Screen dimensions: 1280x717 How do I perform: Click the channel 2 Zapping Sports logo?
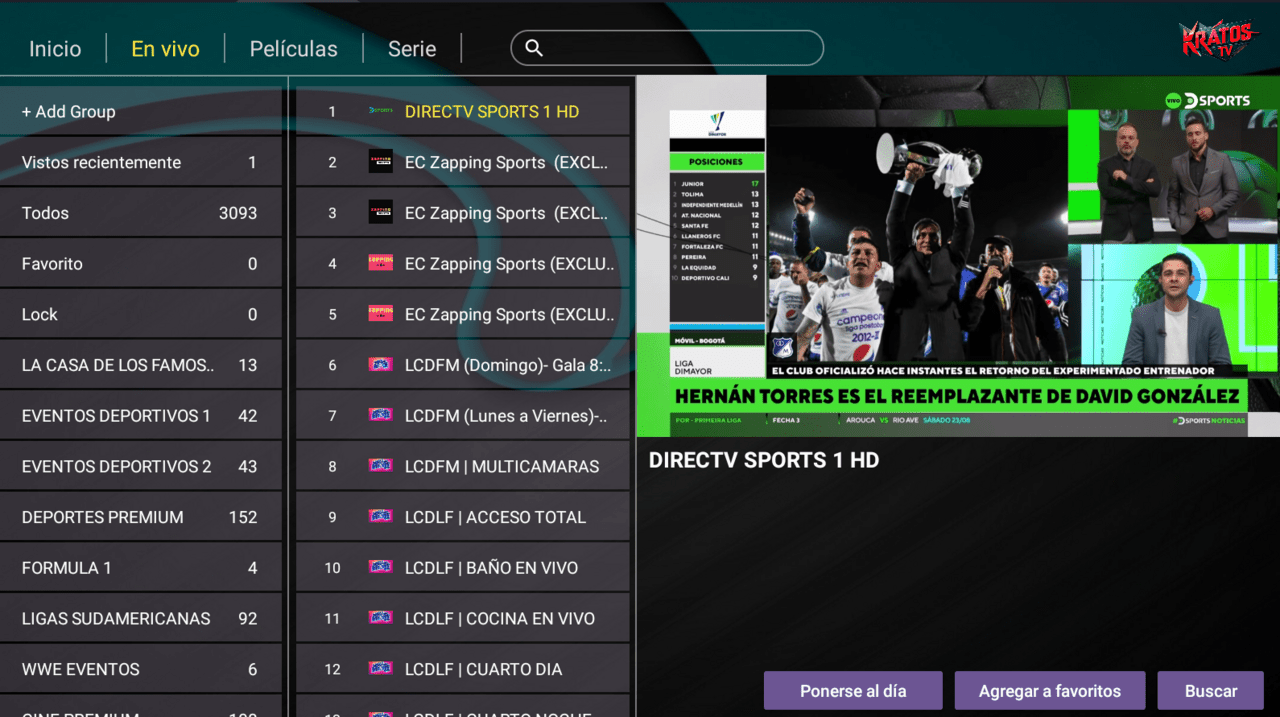click(380, 162)
